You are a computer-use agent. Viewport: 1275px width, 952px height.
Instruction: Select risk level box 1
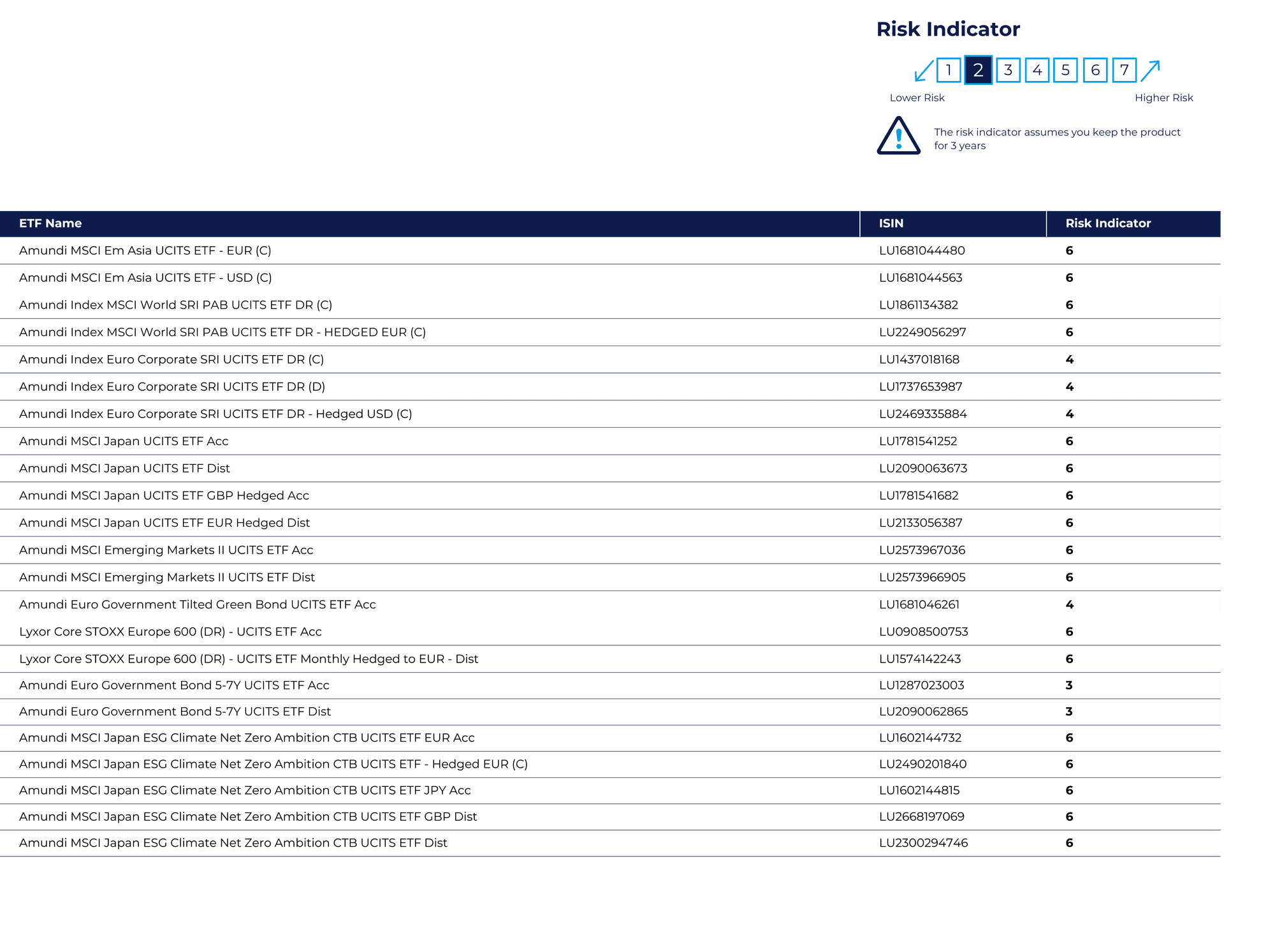tap(949, 70)
